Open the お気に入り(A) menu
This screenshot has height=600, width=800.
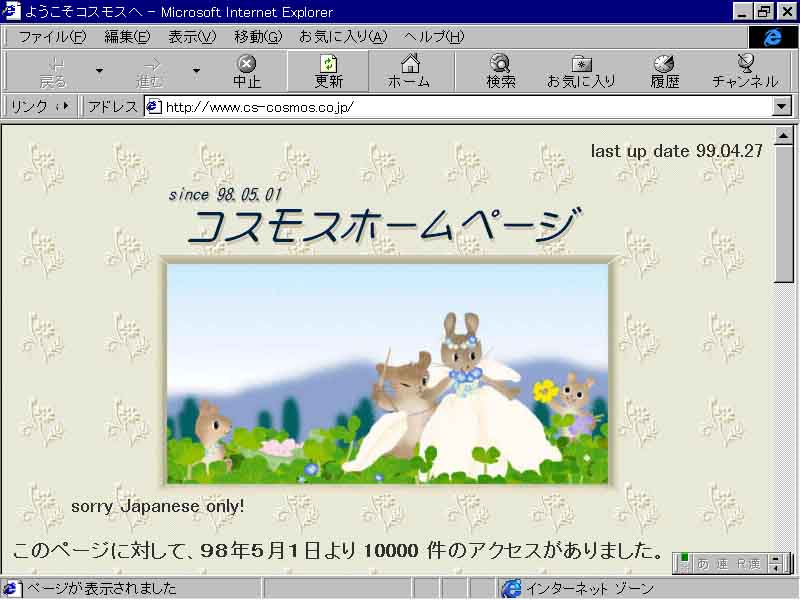click(343, 37)
